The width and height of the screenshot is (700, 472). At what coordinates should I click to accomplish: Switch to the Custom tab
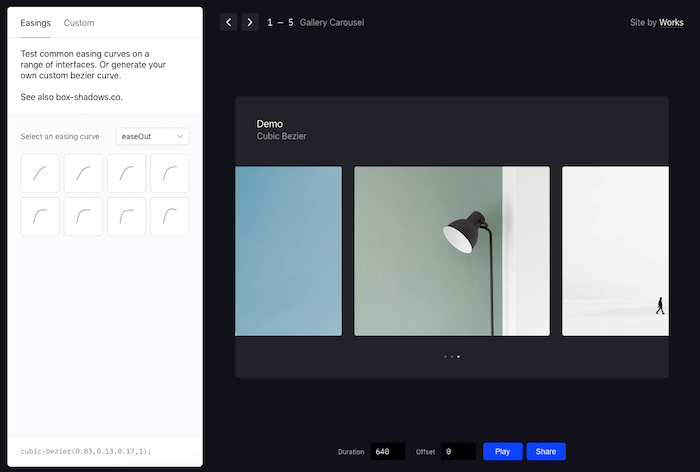pos(79,22)
